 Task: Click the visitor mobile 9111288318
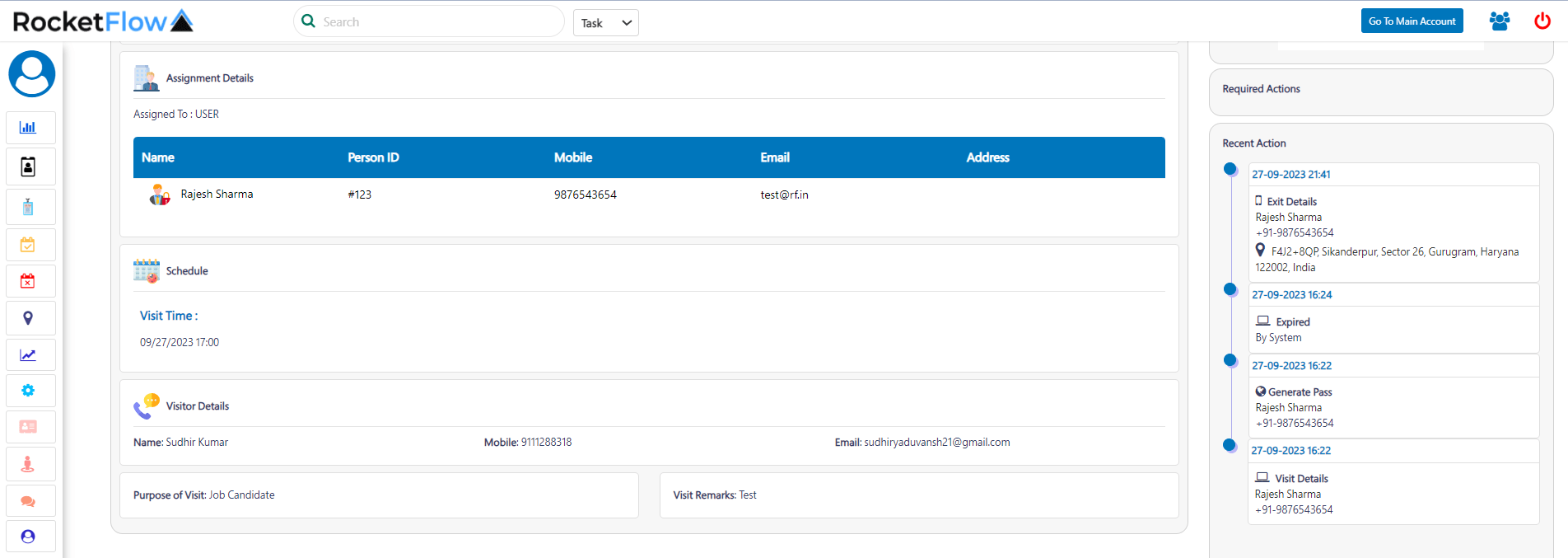[x=546, y=443]
